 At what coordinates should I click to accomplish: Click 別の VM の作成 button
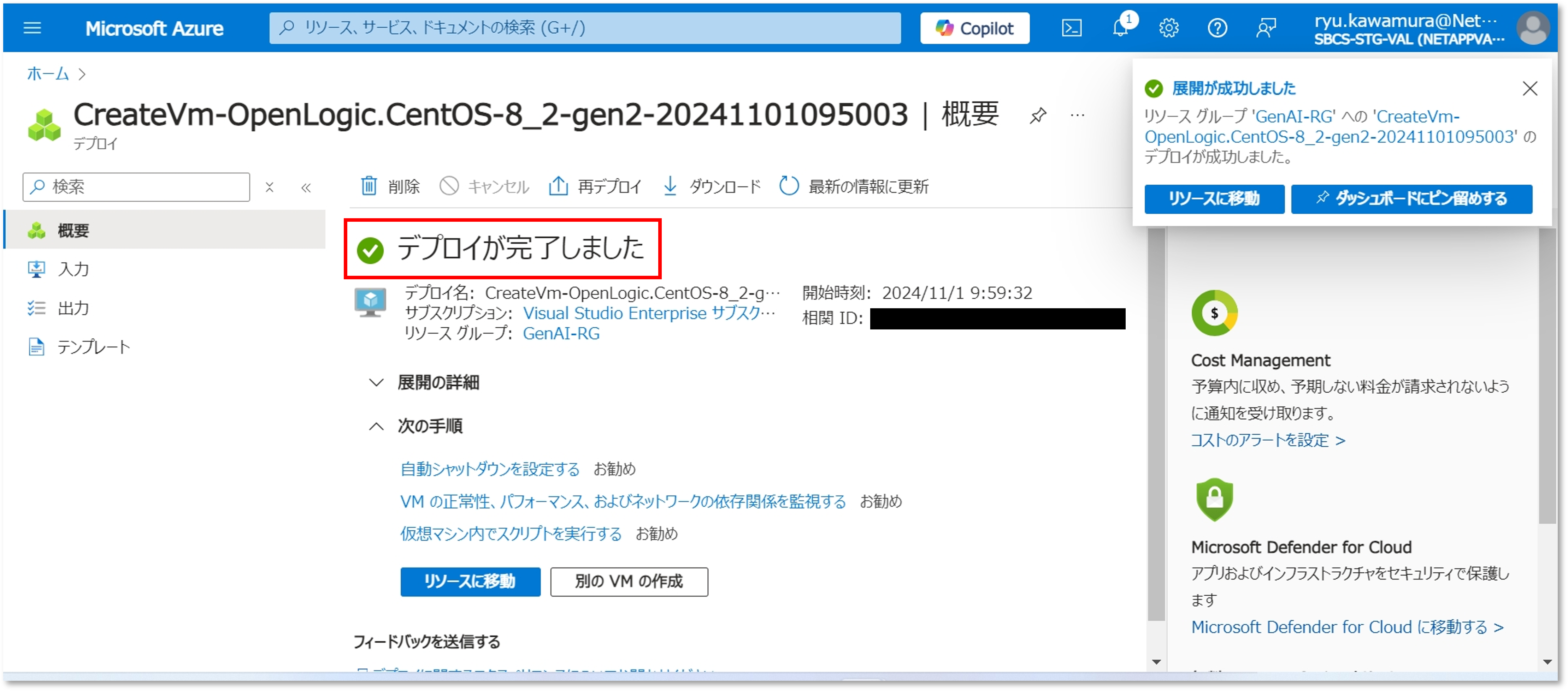pyautogui.click(x=629, y=582)
